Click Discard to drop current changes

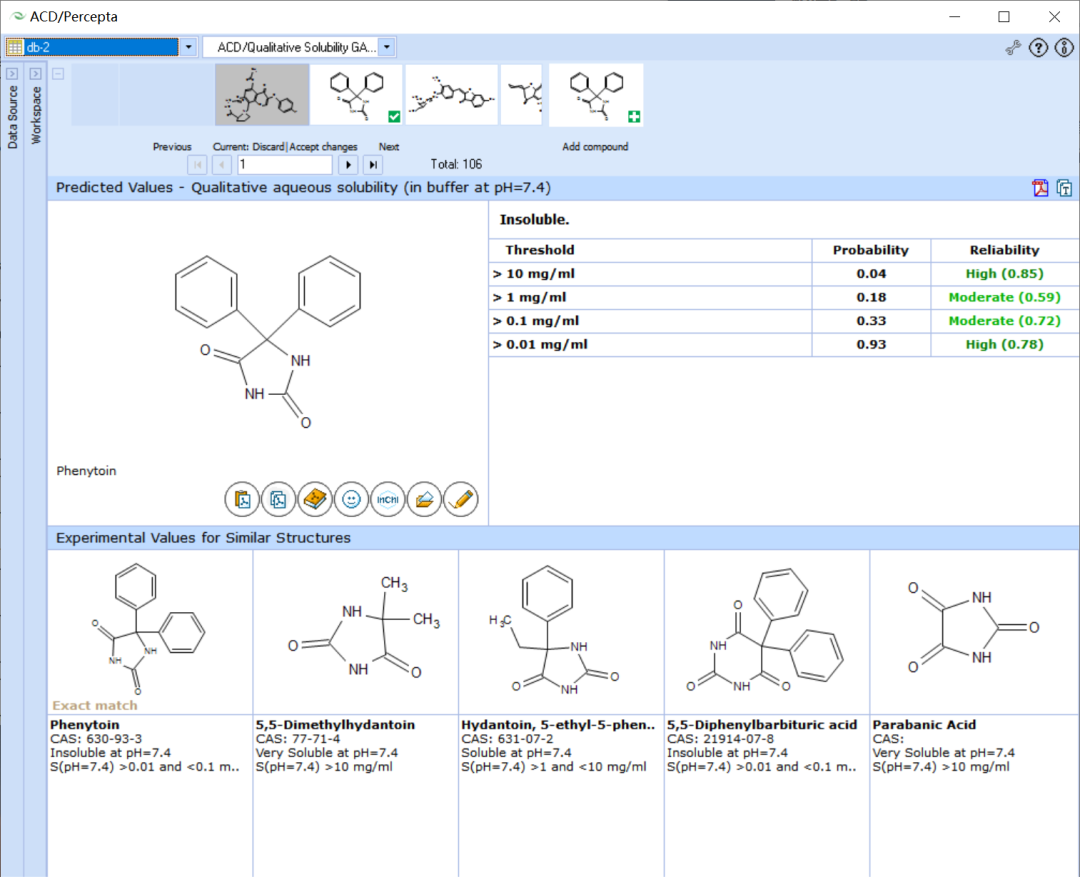point(268,147)
